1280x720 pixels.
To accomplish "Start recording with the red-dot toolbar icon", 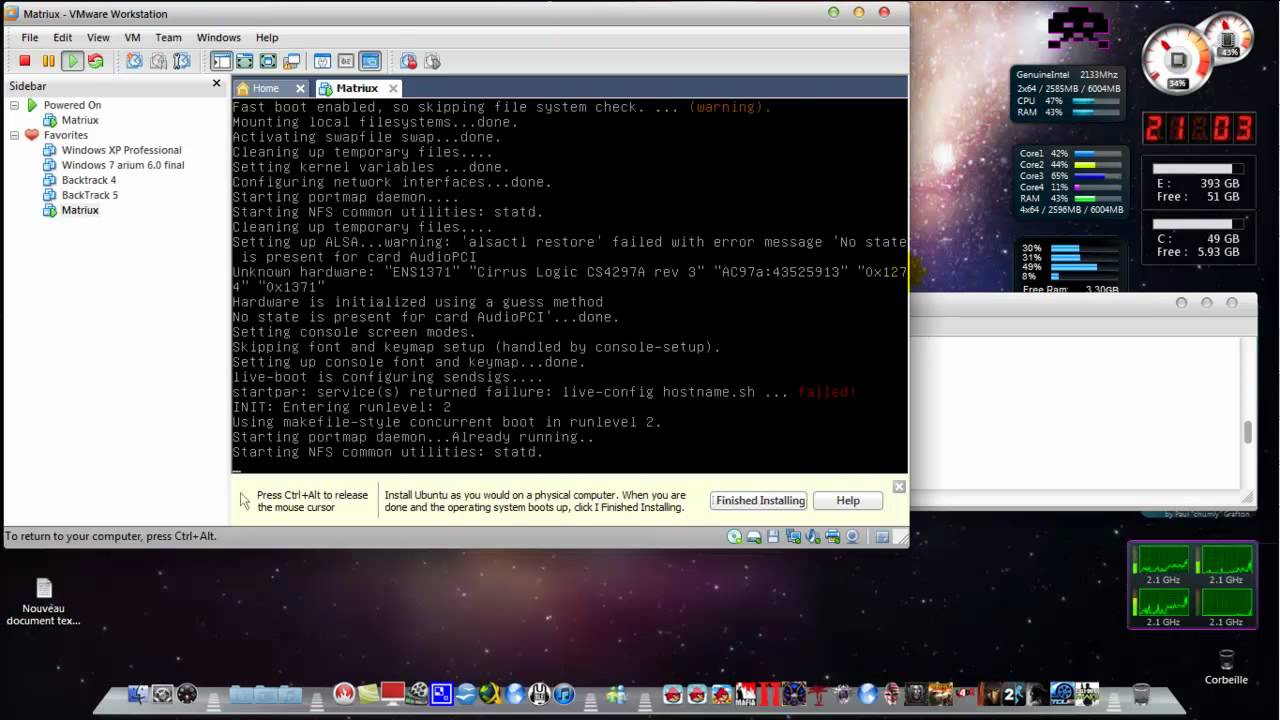I will 409,61.
